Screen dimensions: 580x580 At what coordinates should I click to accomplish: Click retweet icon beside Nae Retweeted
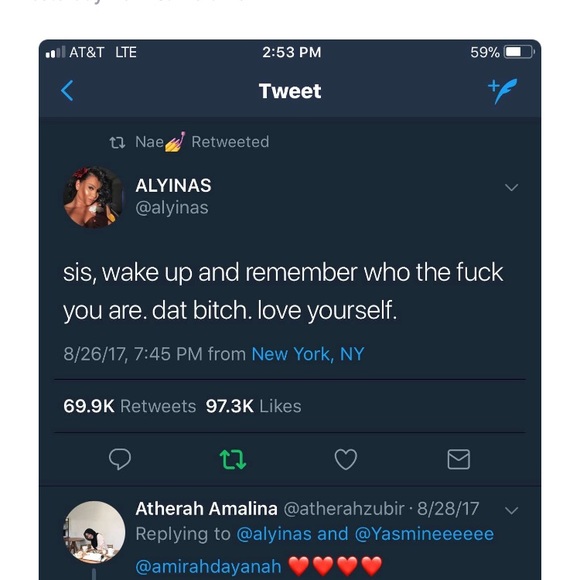click(x=117, y=142)
